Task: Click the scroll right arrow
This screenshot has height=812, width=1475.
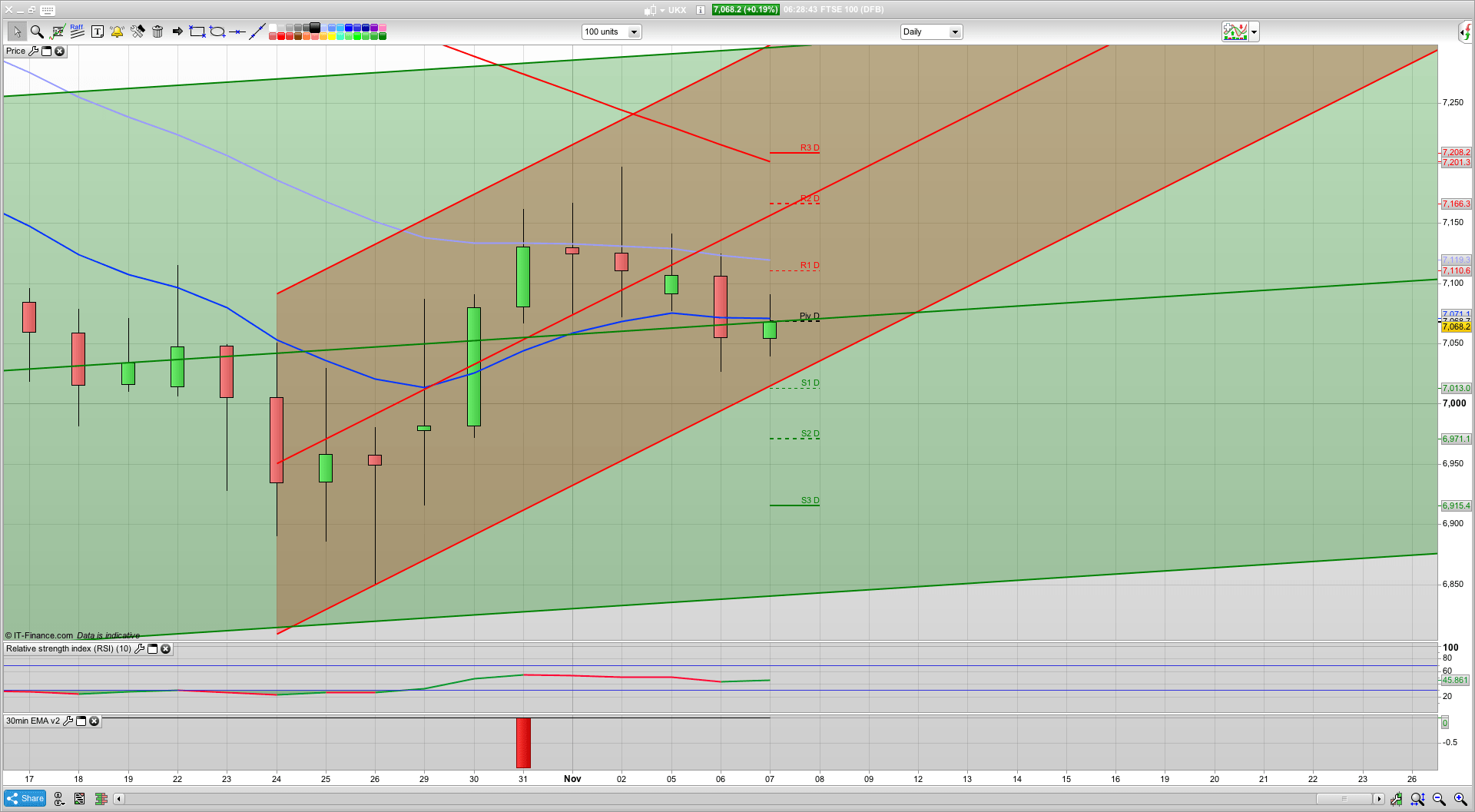Action: click(x=1379, y=799)
